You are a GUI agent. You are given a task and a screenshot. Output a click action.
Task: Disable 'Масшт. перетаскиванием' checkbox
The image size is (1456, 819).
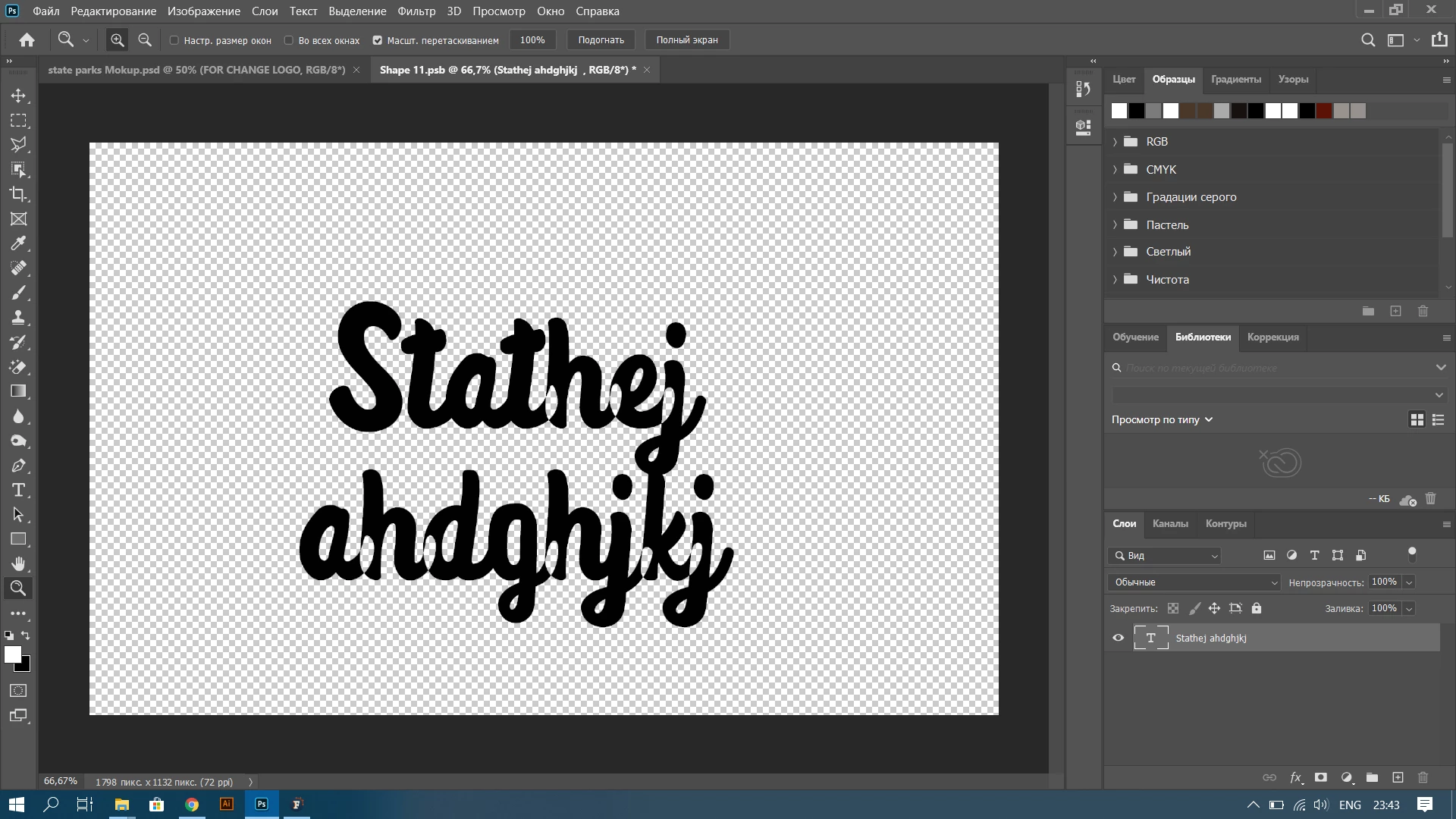pos(377,40)
